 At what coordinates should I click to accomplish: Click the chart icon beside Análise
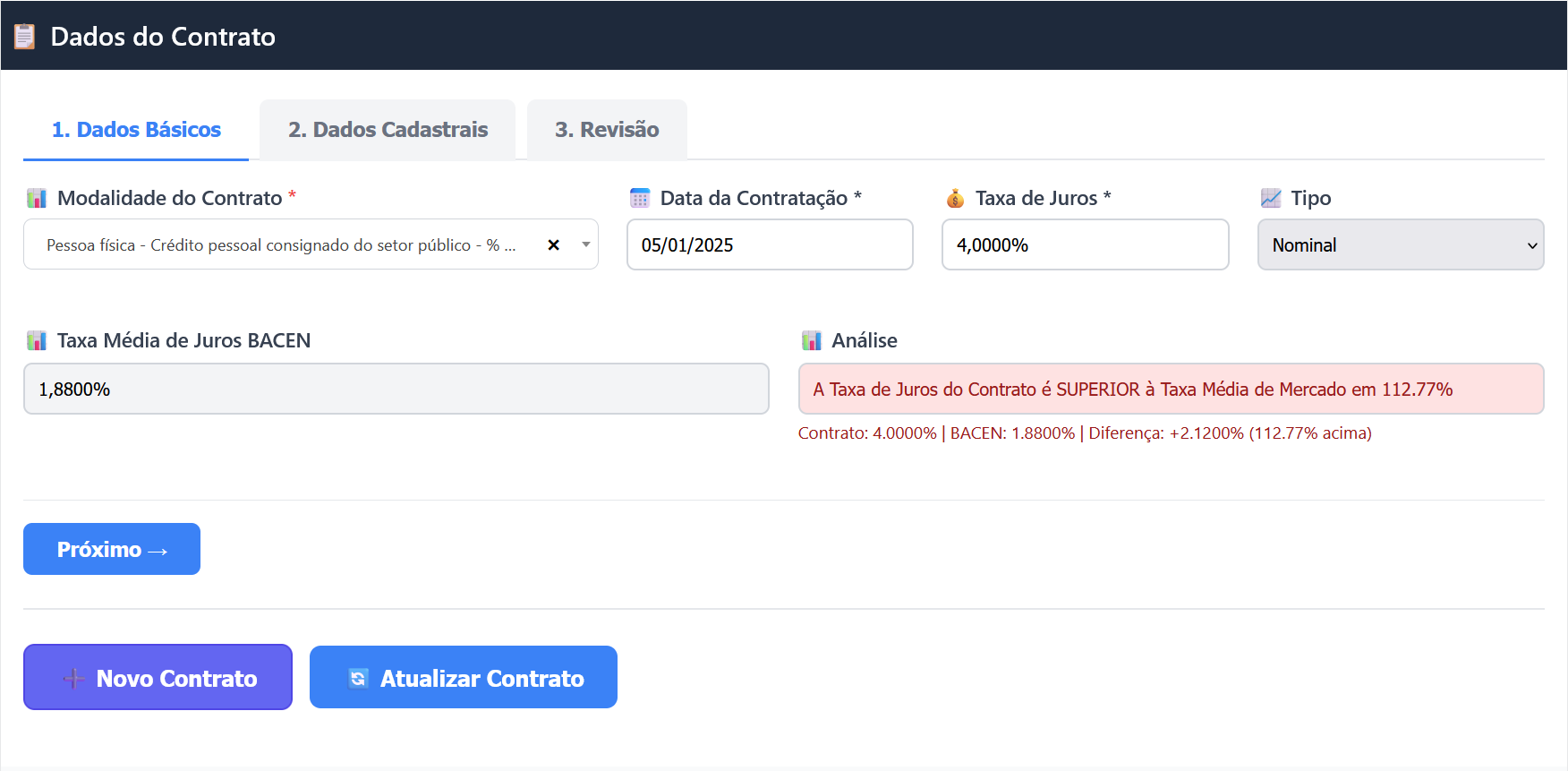click(x=812, y=340)
